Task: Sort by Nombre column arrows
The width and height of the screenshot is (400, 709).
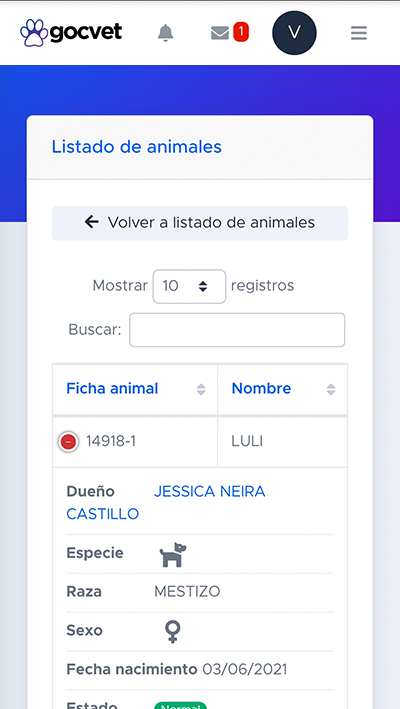Action: pos(331,389)
